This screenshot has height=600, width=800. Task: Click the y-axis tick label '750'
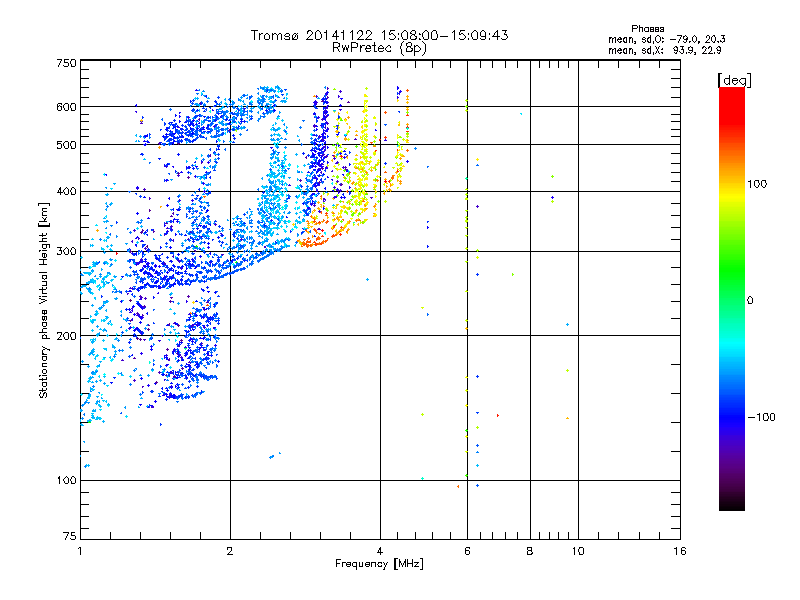click(66, 63)
